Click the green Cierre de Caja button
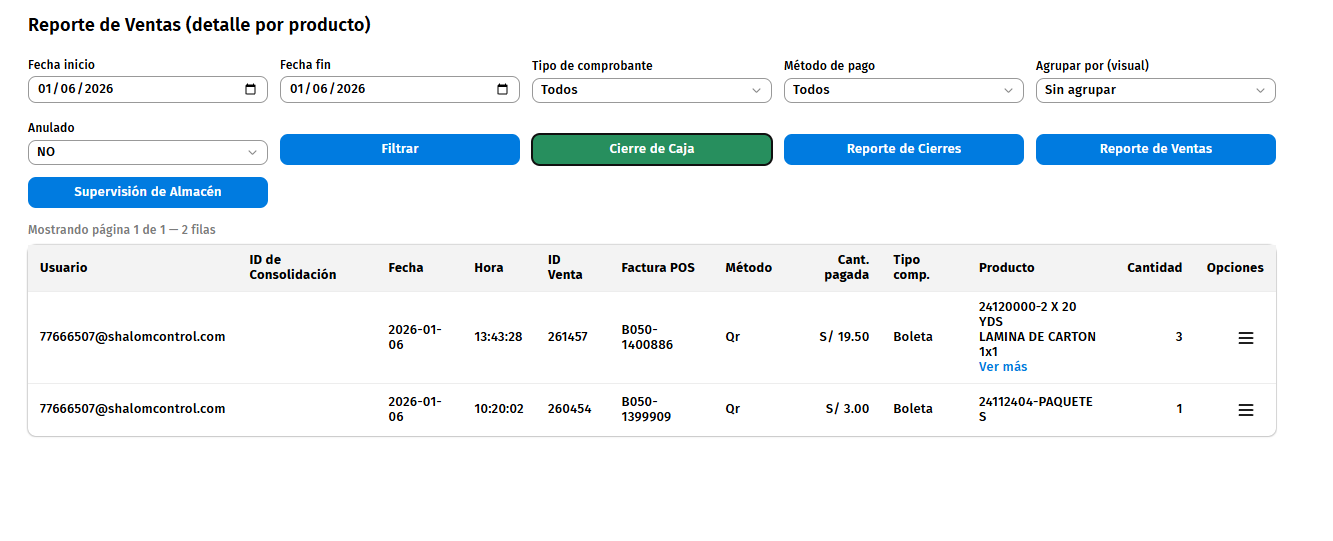Viewport: 1333px width, 541px height. (651, 149)
